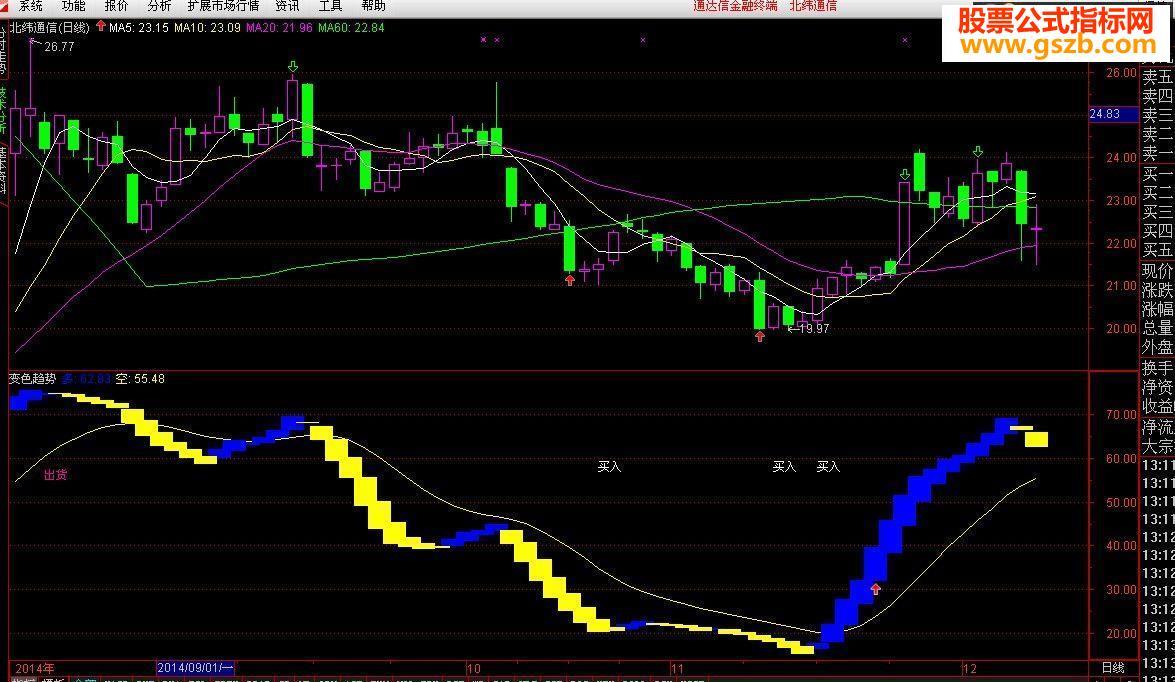
Task: Open the 系统 menu
Action: (31, 6)
